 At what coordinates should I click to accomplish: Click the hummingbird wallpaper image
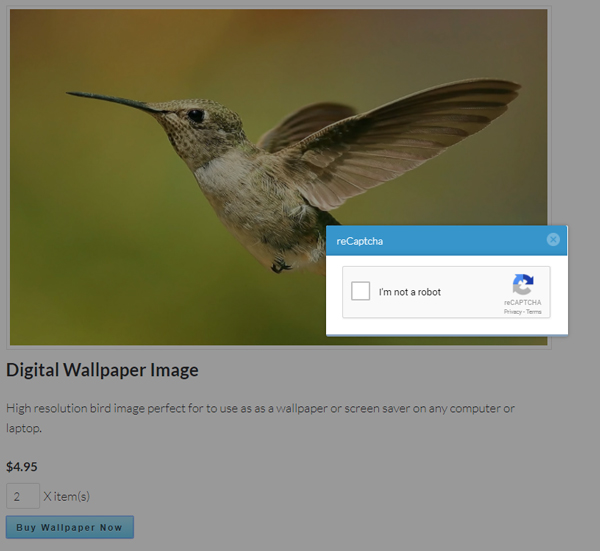click(x=279, y=177)
